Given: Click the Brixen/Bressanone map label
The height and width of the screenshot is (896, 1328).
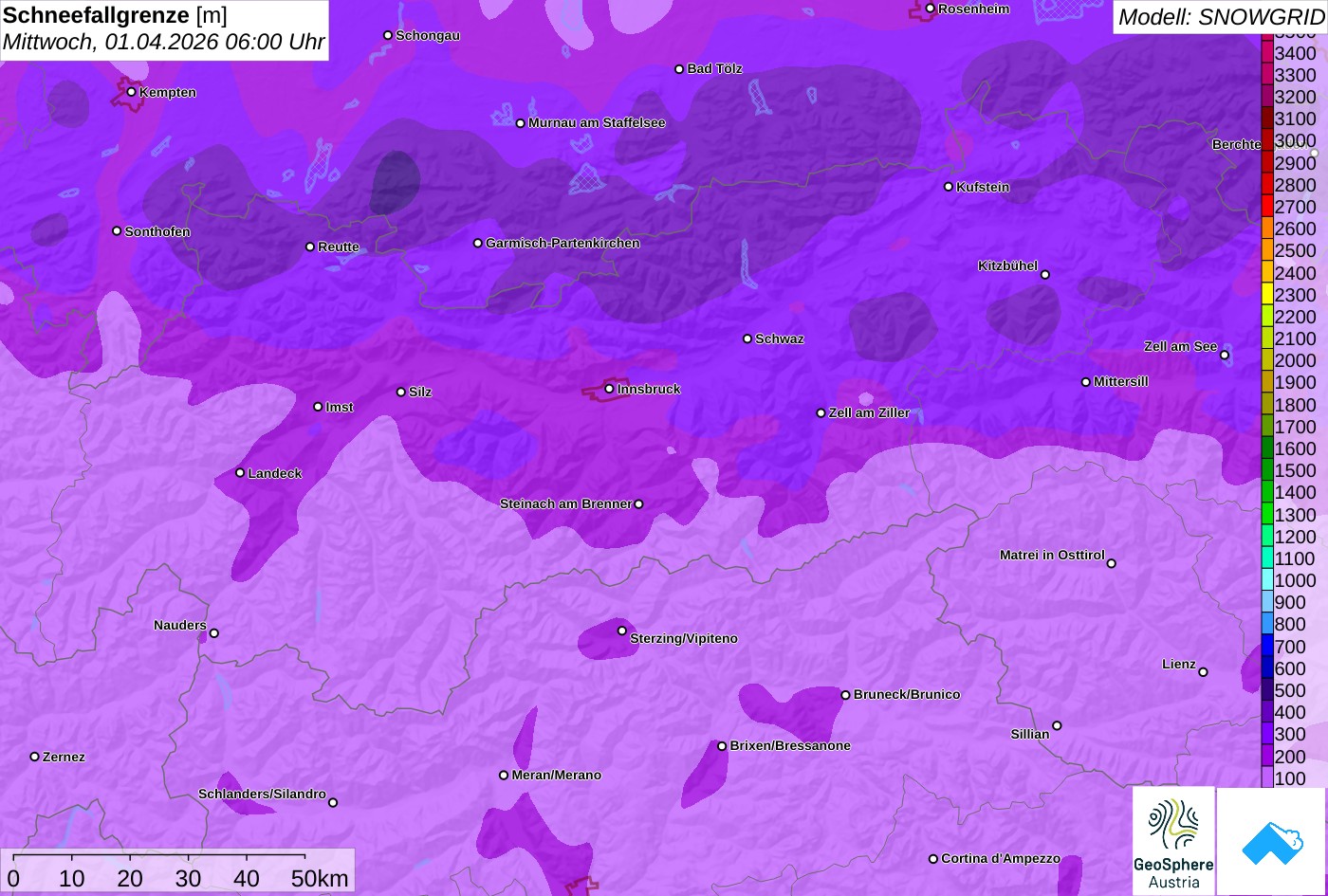Looking at the screenshot, I should tap(790, 745).
